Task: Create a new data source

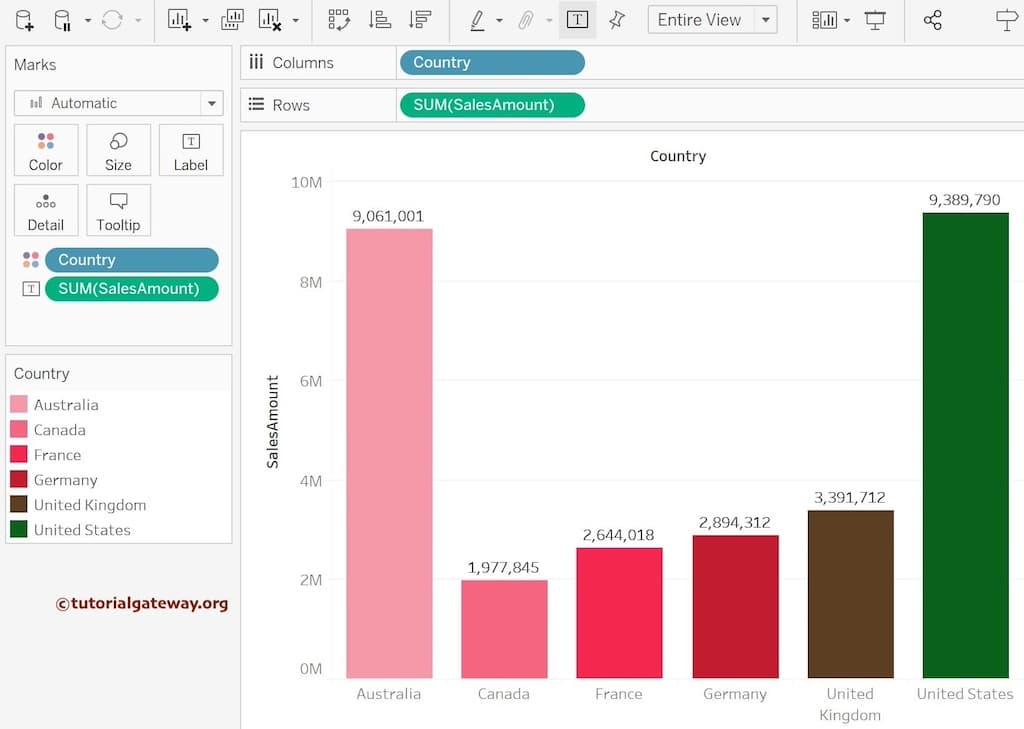Action: coord(22,19)
